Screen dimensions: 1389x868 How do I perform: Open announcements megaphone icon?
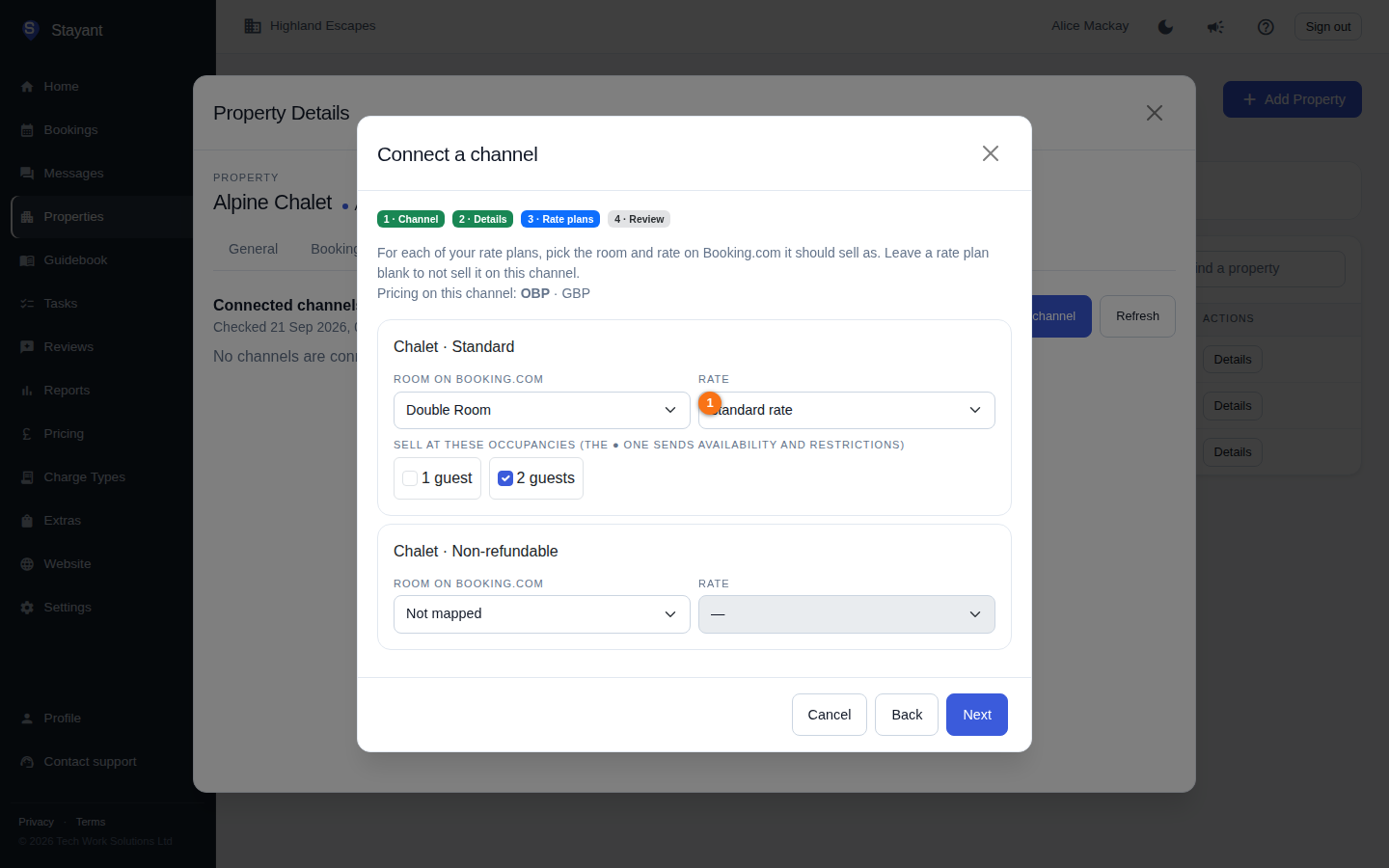click(1215, 27)
